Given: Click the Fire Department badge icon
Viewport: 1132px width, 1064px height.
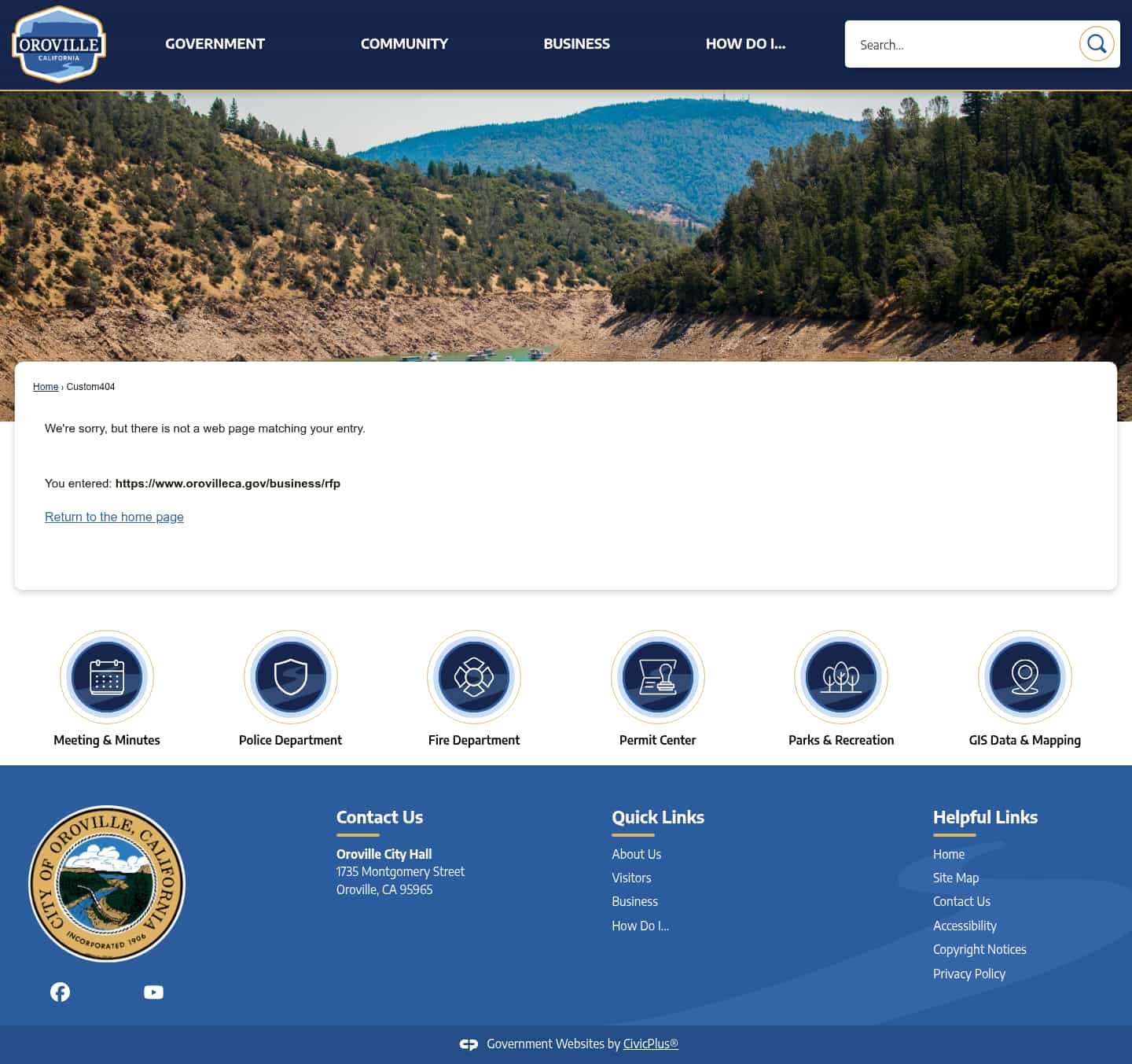Looking at the screenshot, I should pyautogui.click(x=473, y=677).
